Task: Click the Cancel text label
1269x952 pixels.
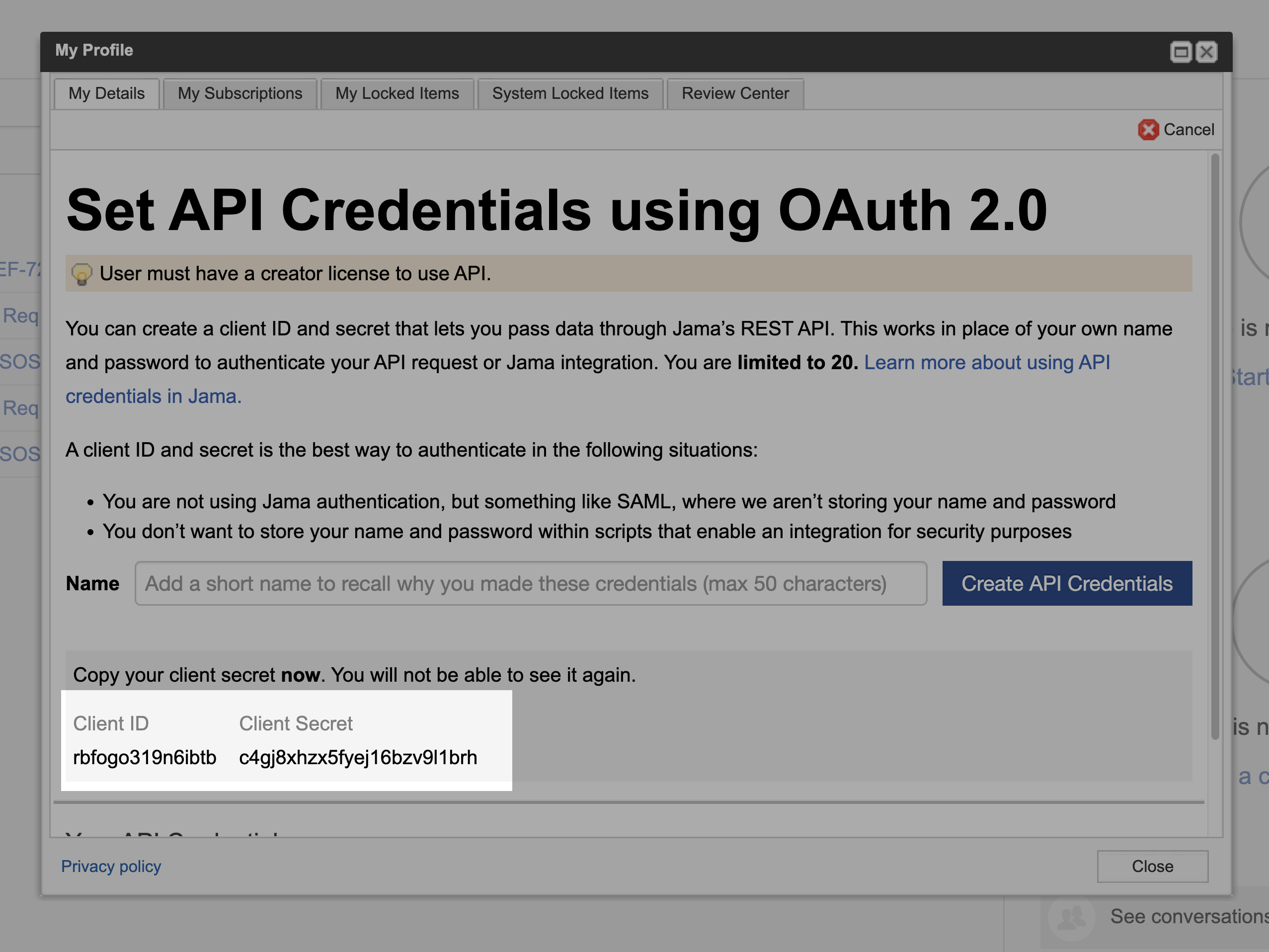Action: pos(1189,130)
